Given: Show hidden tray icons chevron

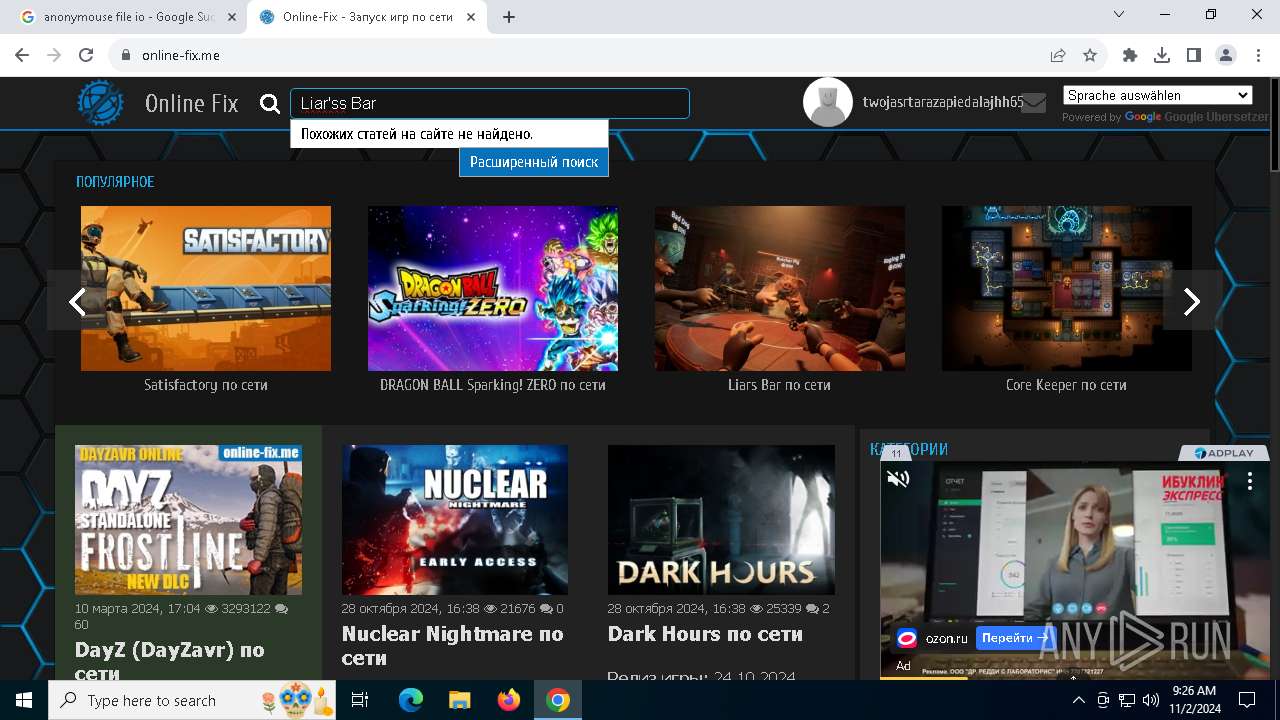Looking at the screenshot, I should pyautogui.click(x=1079, y=700).
